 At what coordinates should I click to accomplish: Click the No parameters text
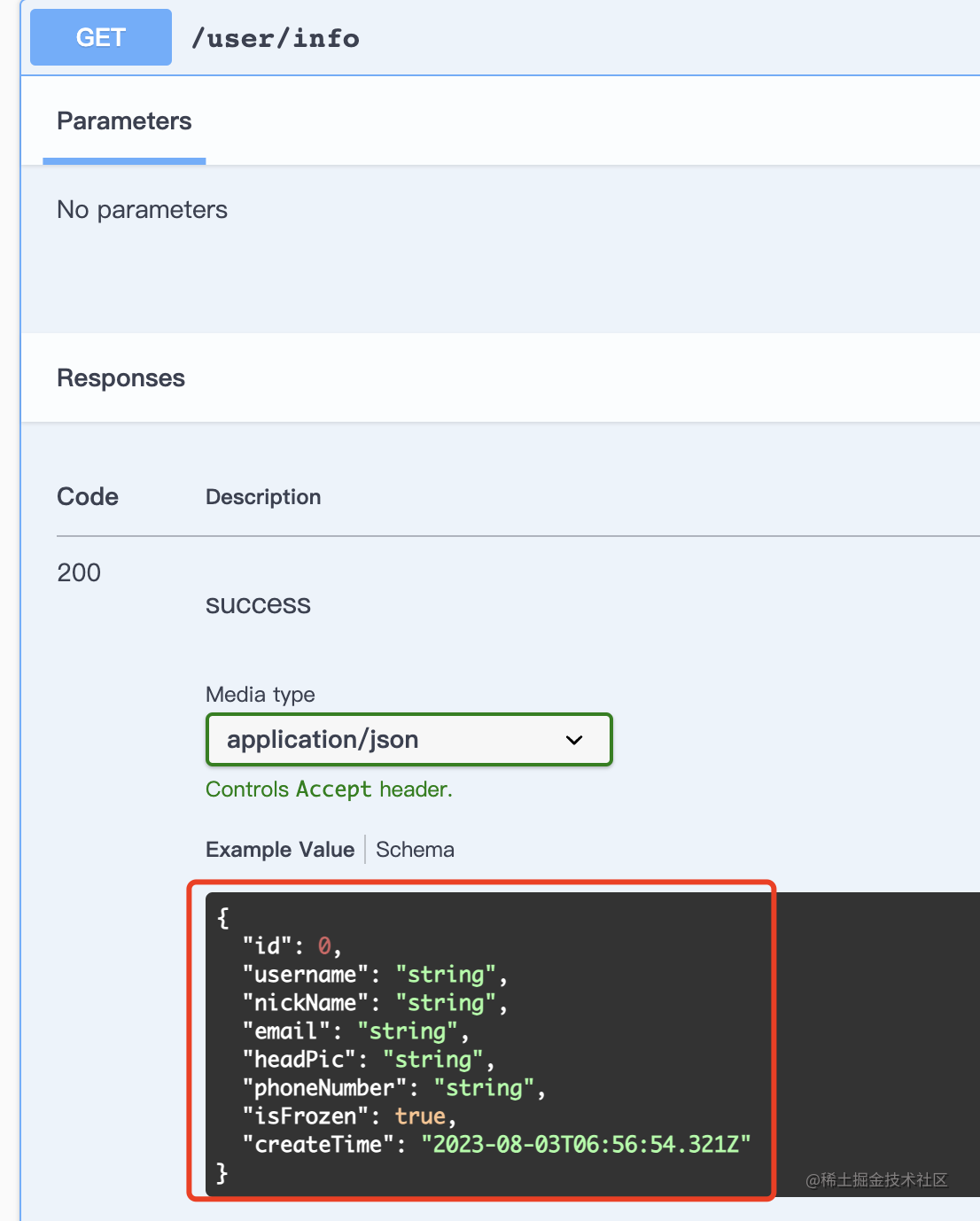[x=142, y=210]
